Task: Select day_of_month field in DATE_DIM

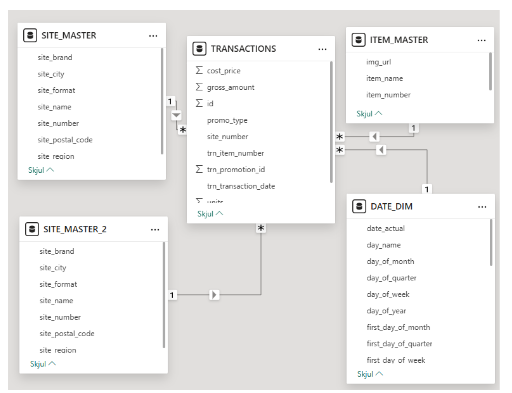Action: click(x=390, y=261)
